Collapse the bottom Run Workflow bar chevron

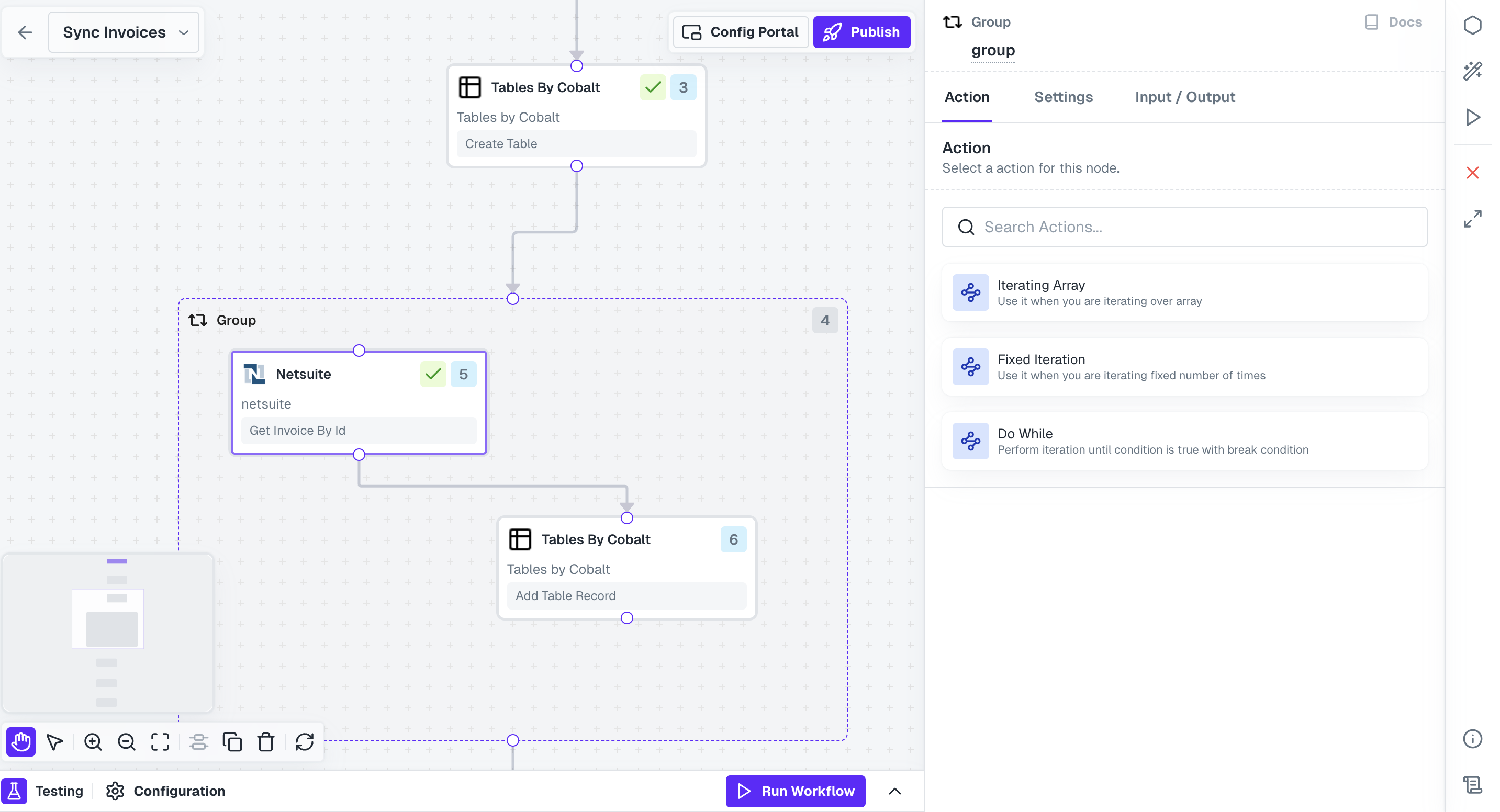(x=895, y=791)
